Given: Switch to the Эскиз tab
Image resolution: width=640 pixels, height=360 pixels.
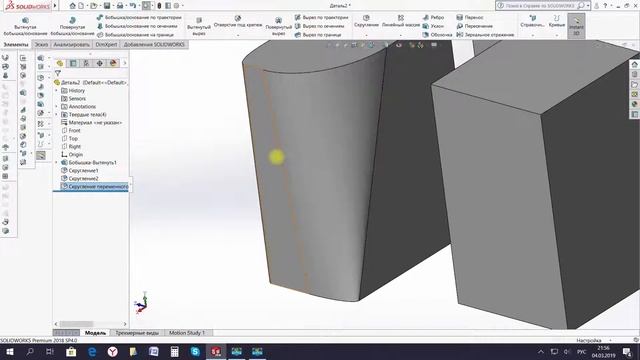Looking at the screenshot, I should click(x=41, y=44).
